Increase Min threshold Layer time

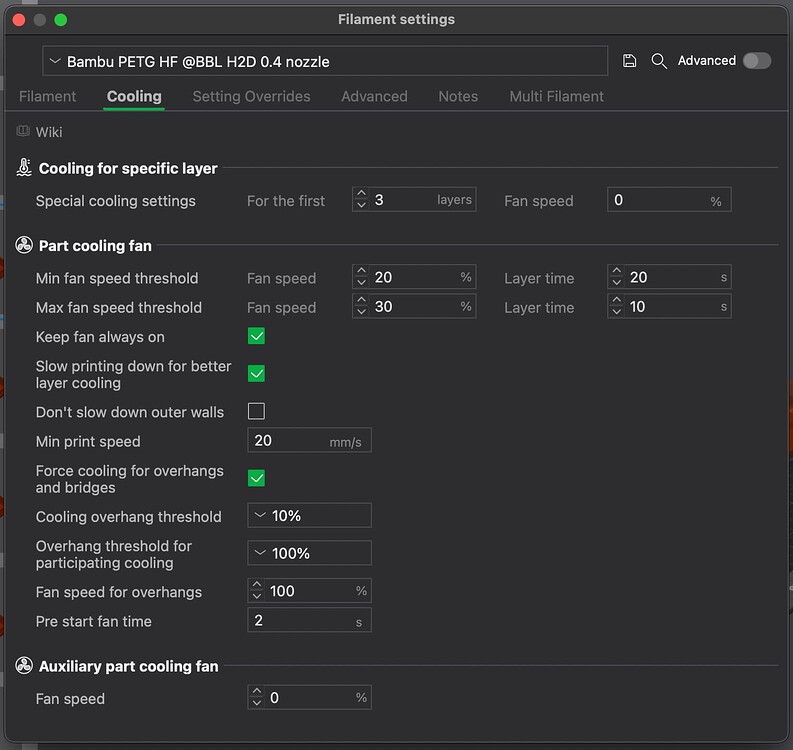coord(616,271)
